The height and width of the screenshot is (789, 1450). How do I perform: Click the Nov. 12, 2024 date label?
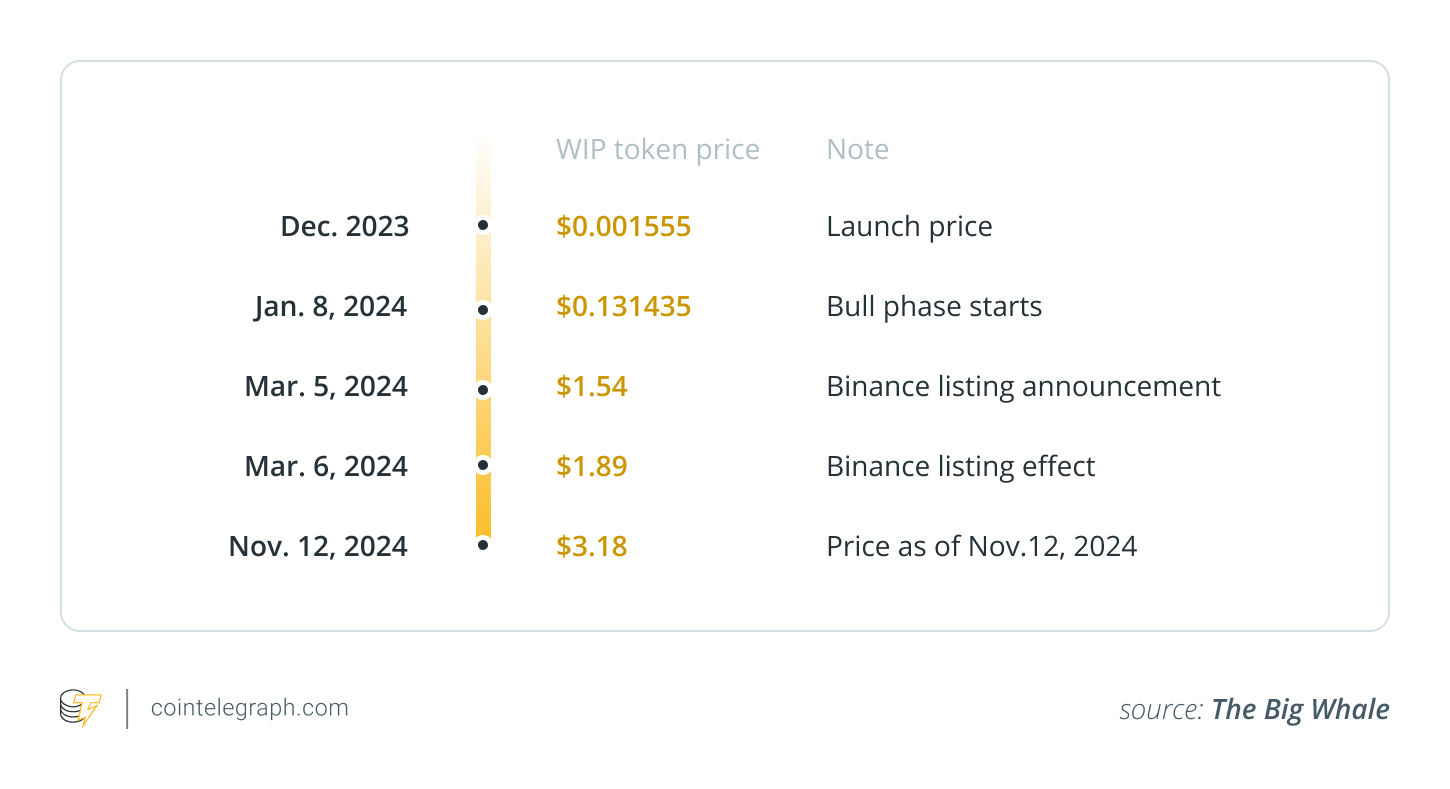[318, 546]
